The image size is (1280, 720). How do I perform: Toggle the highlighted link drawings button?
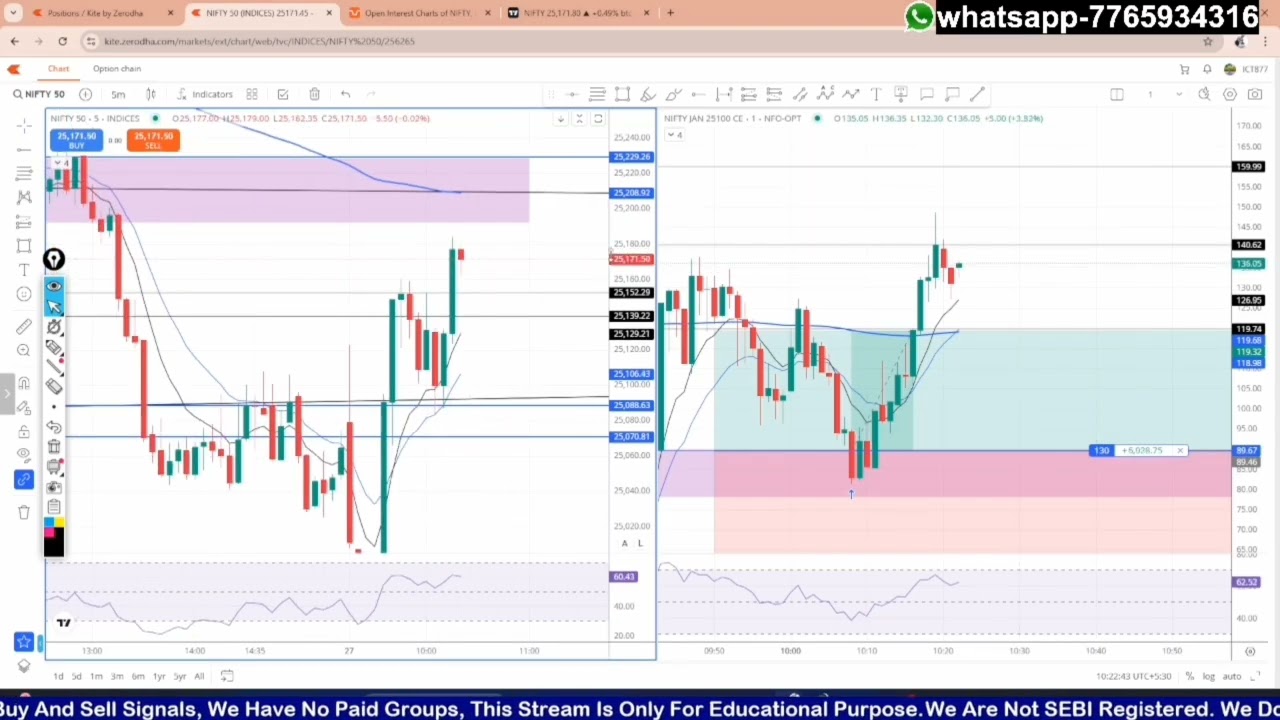click(24, 480)
